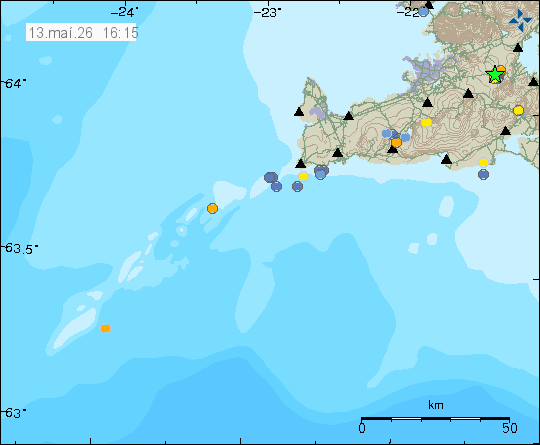Click the 64° latitude label
The height and width of the screenshot is (445, 540).
(x=14, y=83)
